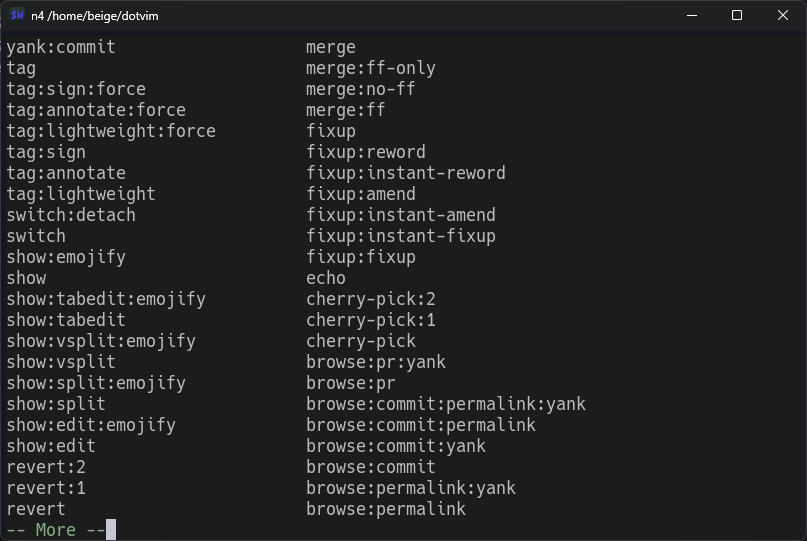Click the 'tag:lightweight:force' entry
The image size is (807, 541).
click(x=111, y=131)
